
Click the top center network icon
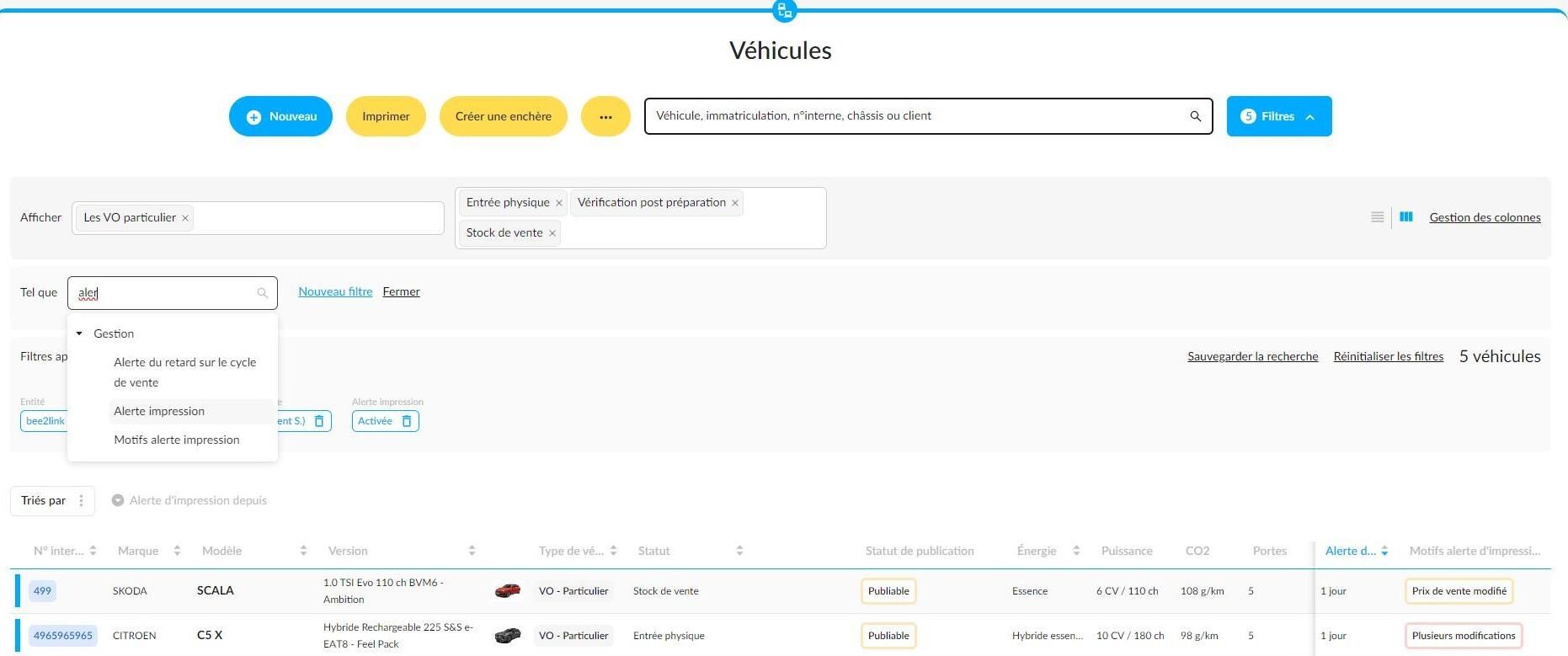tap(784, 11)
